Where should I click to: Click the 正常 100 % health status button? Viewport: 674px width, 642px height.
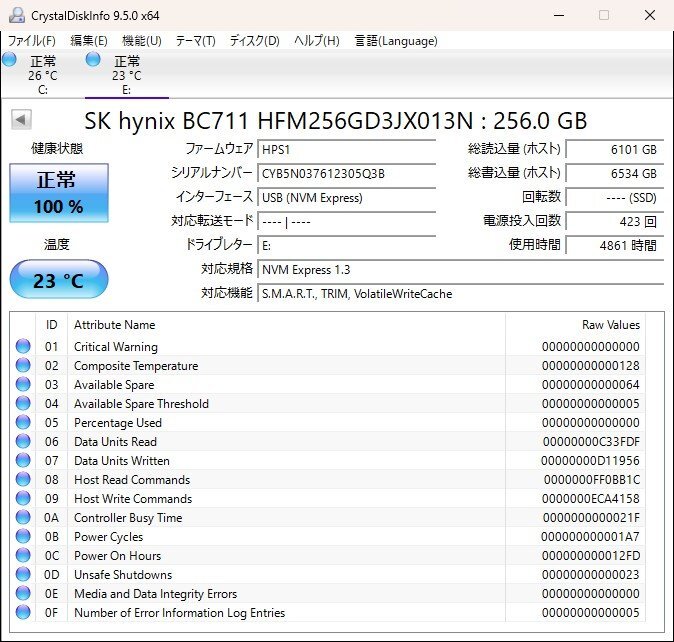[x=59, y=193]
